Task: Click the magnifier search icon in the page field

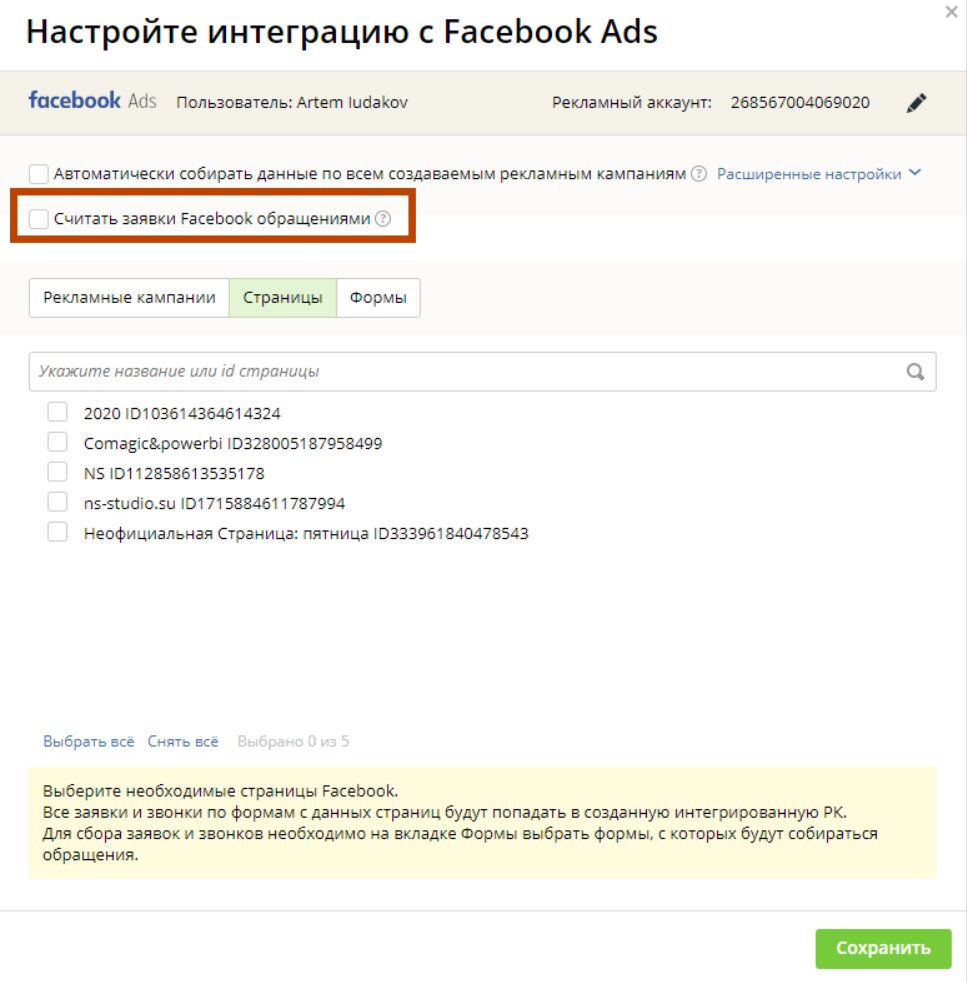Action: click(x=915, y=372)
